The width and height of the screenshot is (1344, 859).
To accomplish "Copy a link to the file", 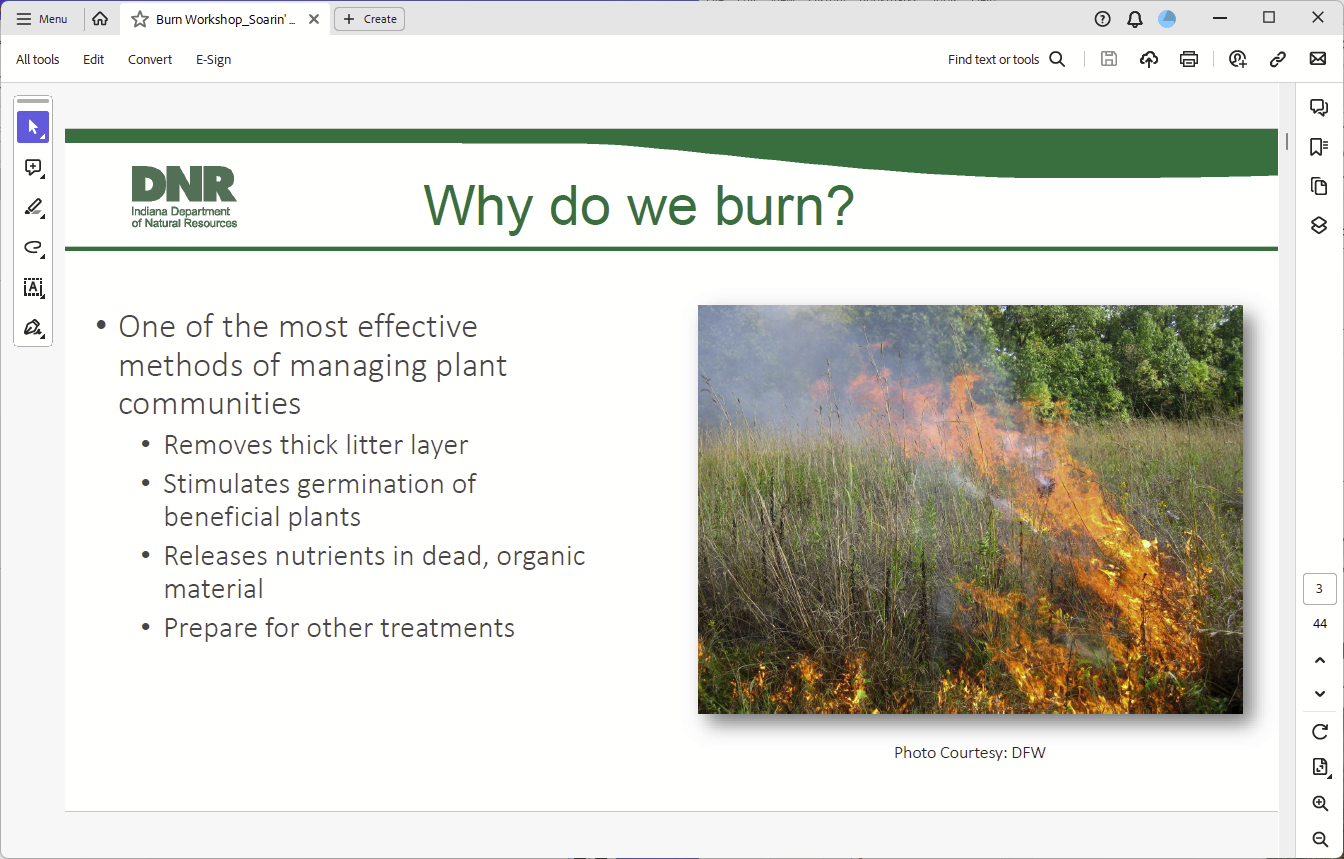I will [1278, 60].
